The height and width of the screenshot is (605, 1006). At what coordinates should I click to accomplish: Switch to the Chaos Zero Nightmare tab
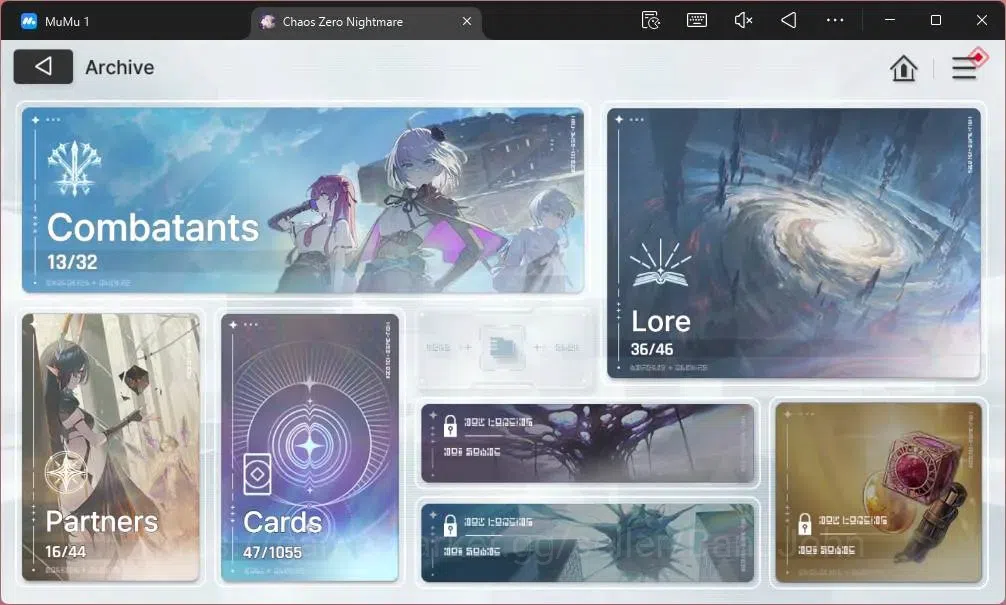pos(366,22)
